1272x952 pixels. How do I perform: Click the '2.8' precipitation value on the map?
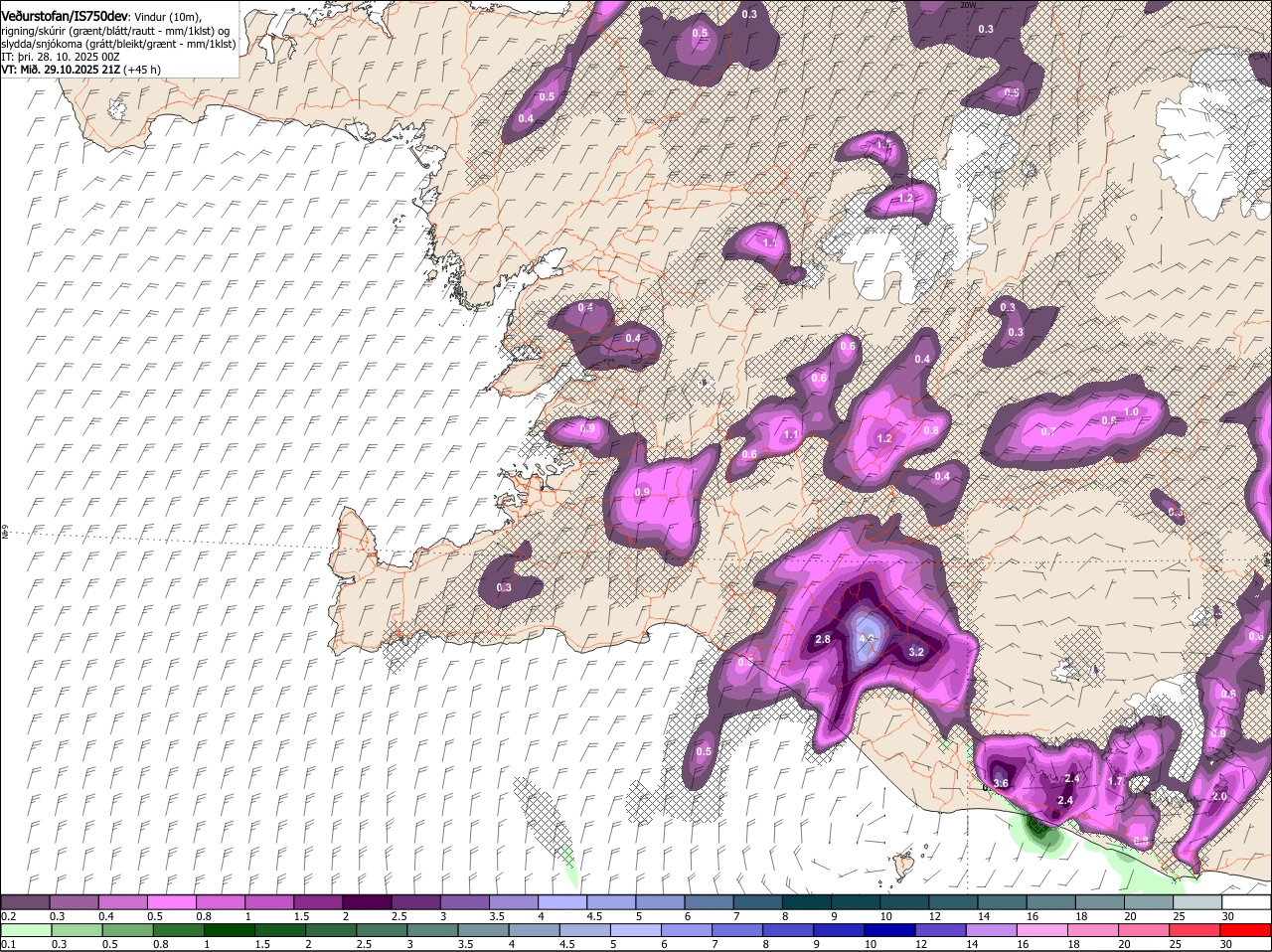[823, 639]
